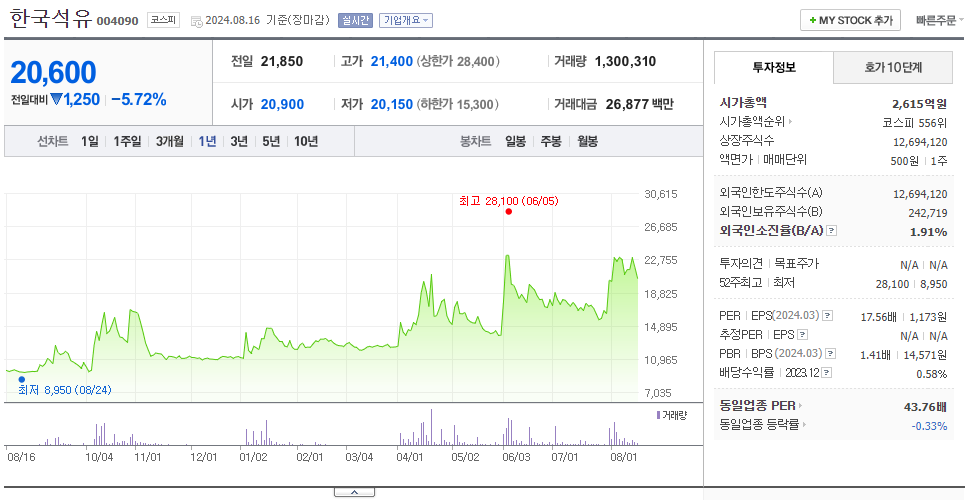Click the 저가 value 20,150
The width and height of the screenshot is (968, 500).
[391, 104]
